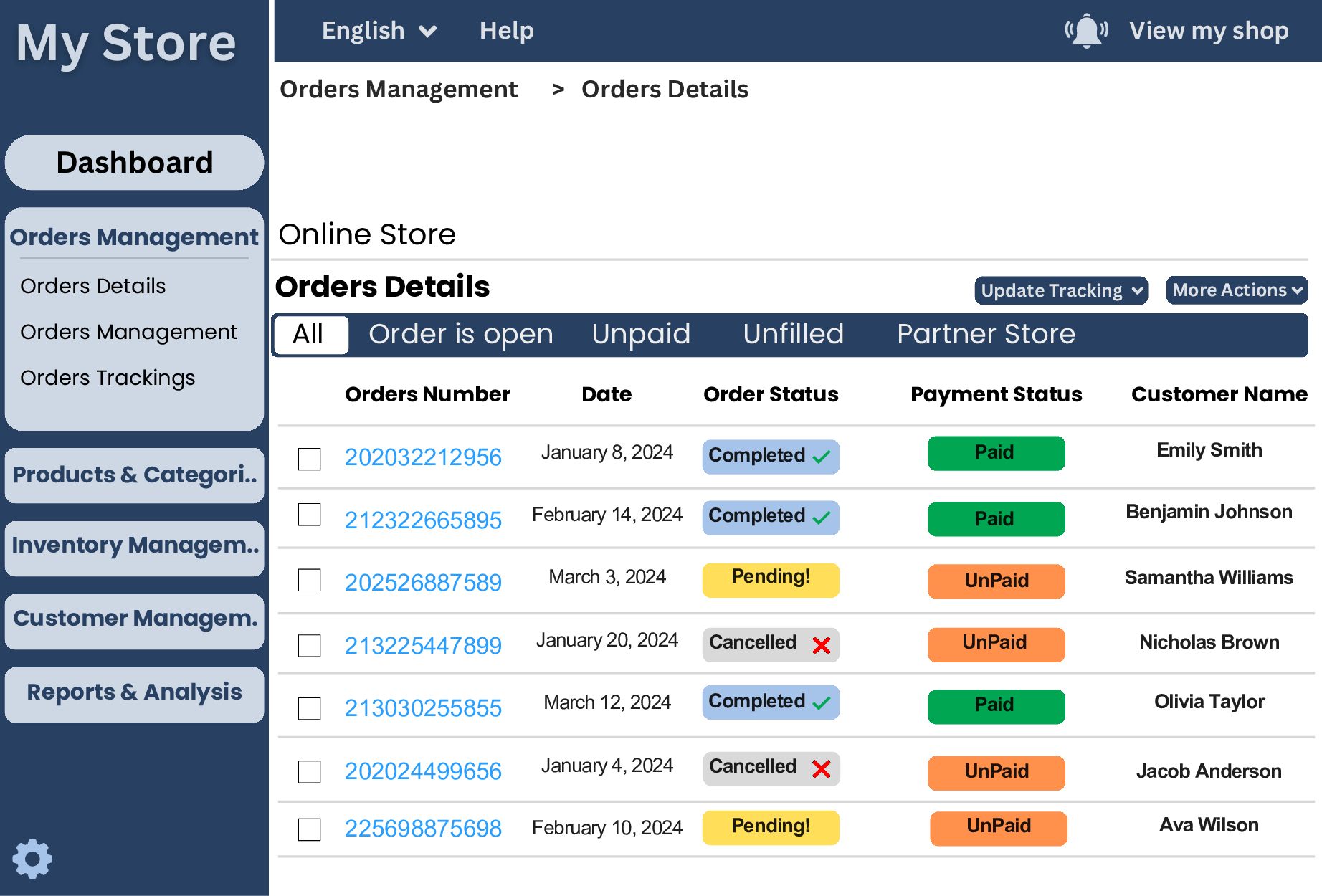
Task: Open Reports & Analysis from the sidebar
Action: click(134, 692)
